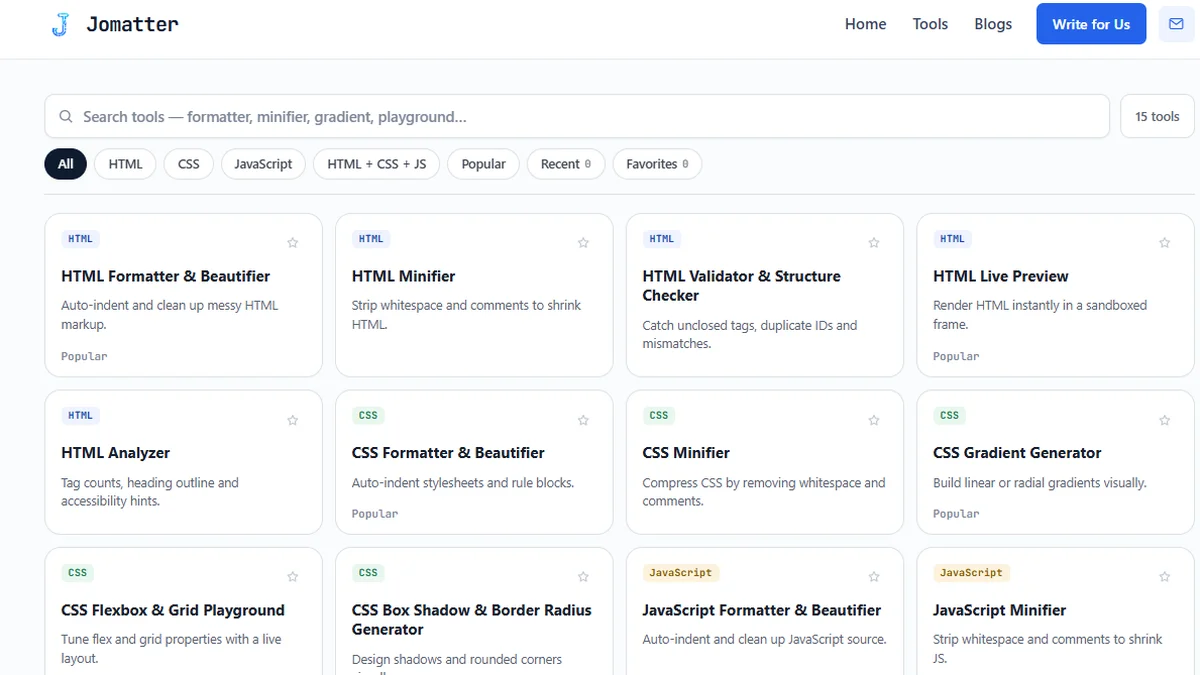
Task: Star the HTML Minifier tool
Action: tap(583, 243)
